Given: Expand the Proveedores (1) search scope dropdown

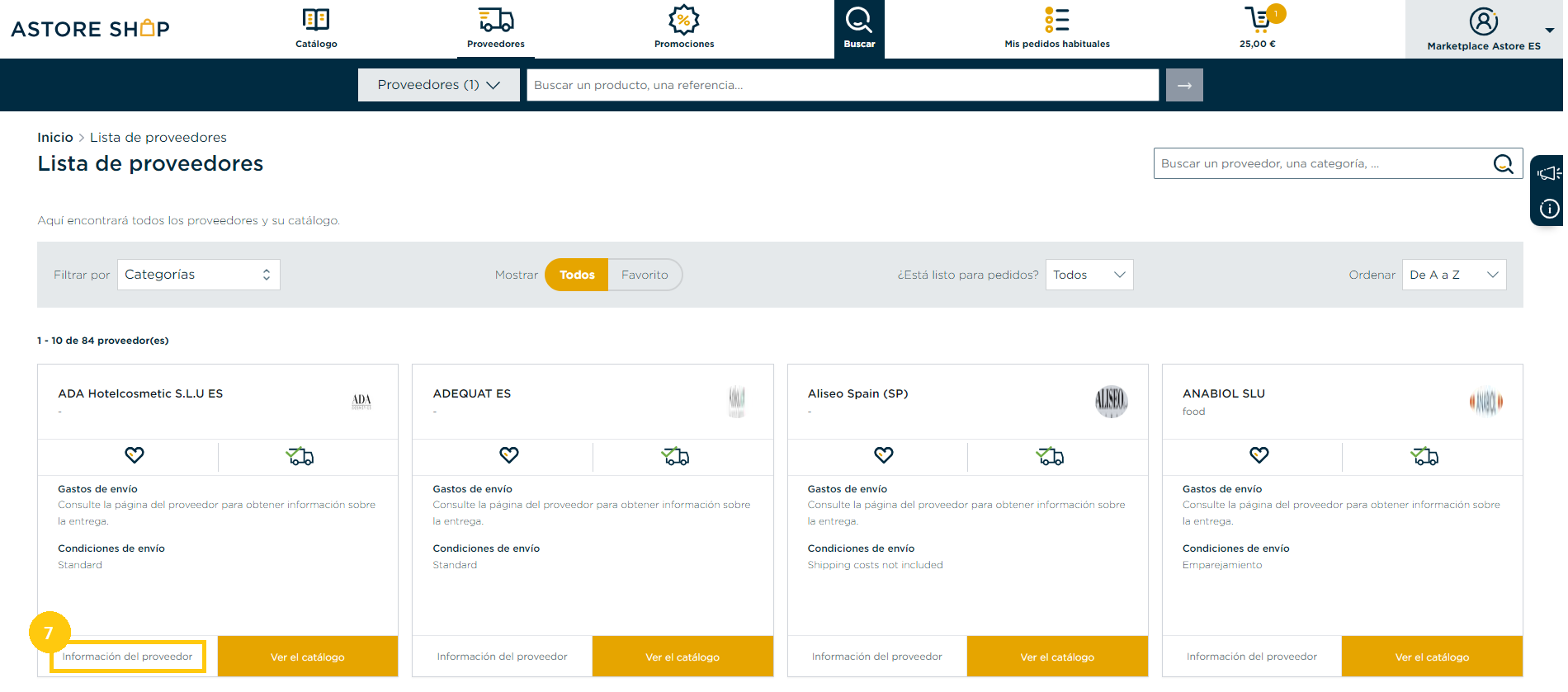Looking at the screenshot, I should [439, 85].
